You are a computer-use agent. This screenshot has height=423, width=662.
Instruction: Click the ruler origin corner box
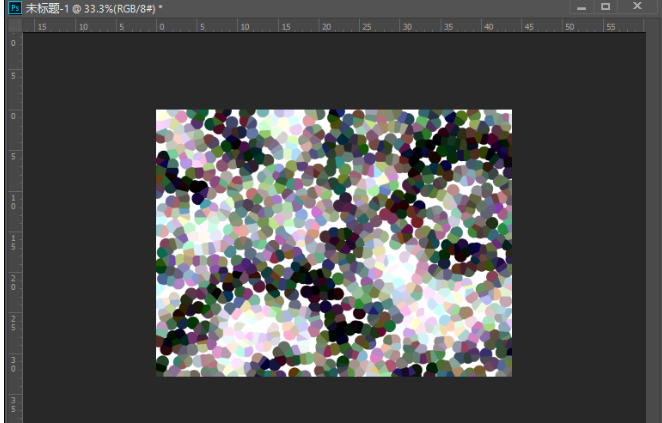pyautogui.click(x=13, y=25)
